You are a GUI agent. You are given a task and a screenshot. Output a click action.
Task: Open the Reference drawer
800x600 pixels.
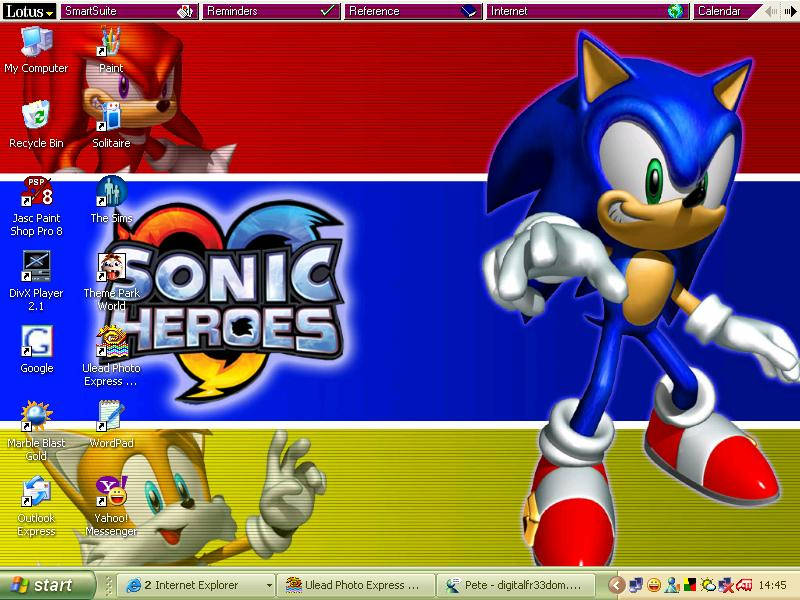[413, 11]
